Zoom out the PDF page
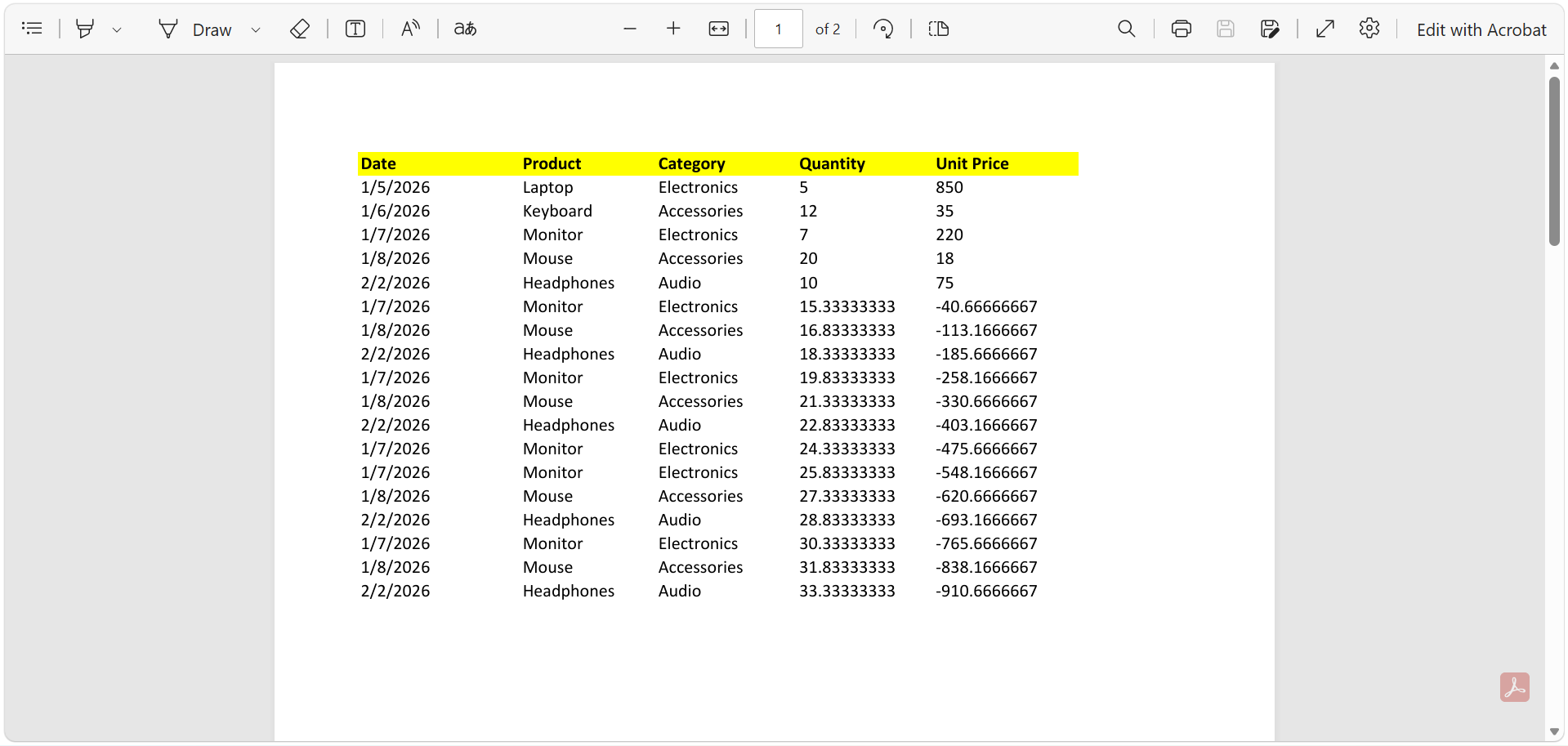1568x746 pixels. (630, 29)
